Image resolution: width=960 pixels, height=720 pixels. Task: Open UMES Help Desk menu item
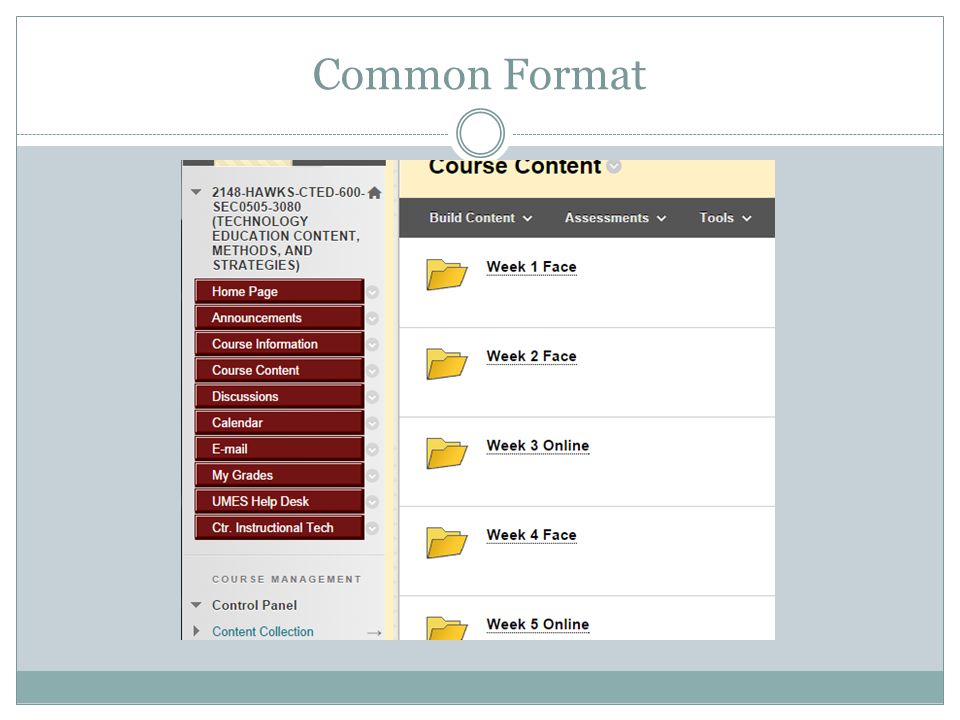coord(279,501)
